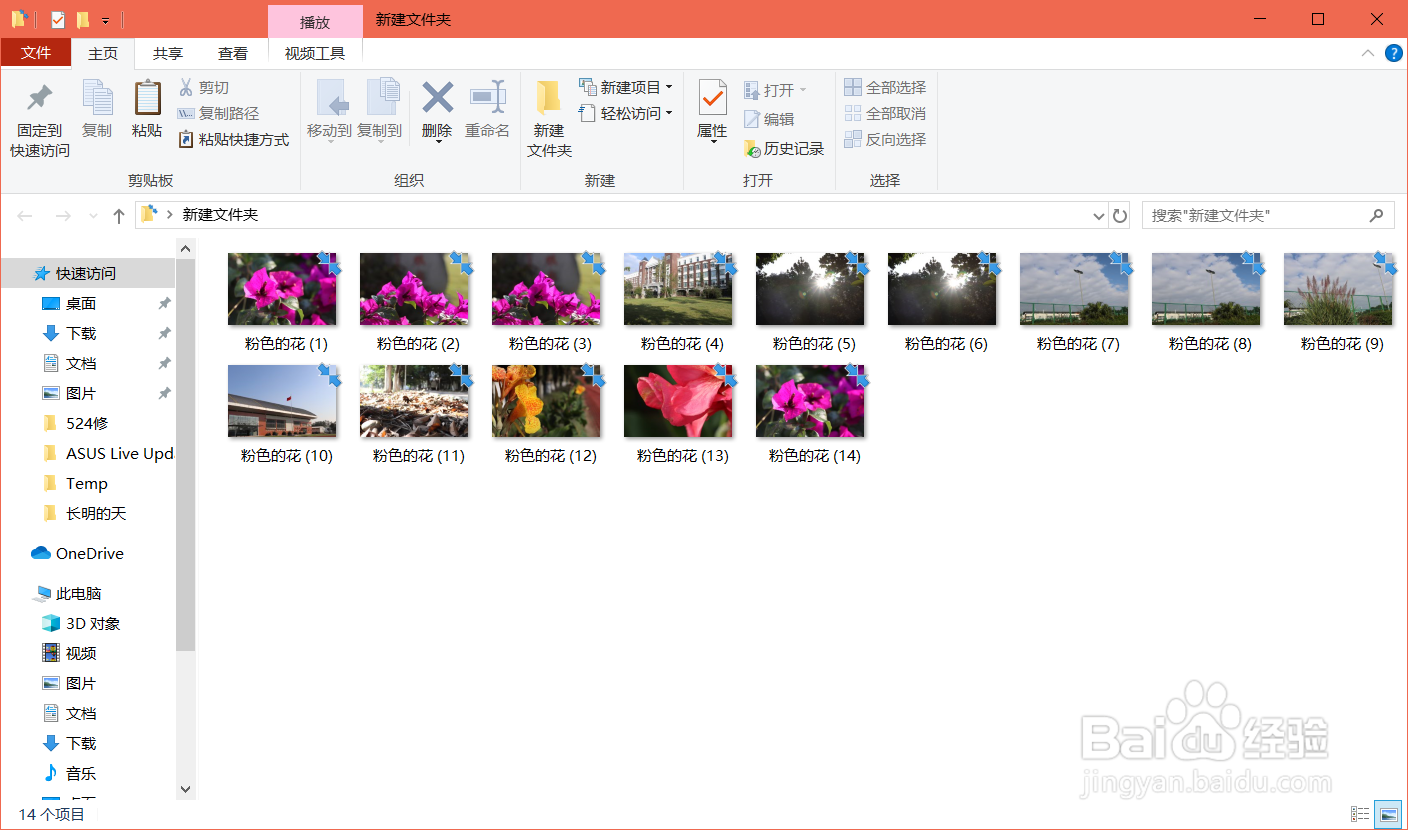Open New Item (新建项目) dropdown
The width and height of the screenshot is (1408, 830).
point(669,87)
